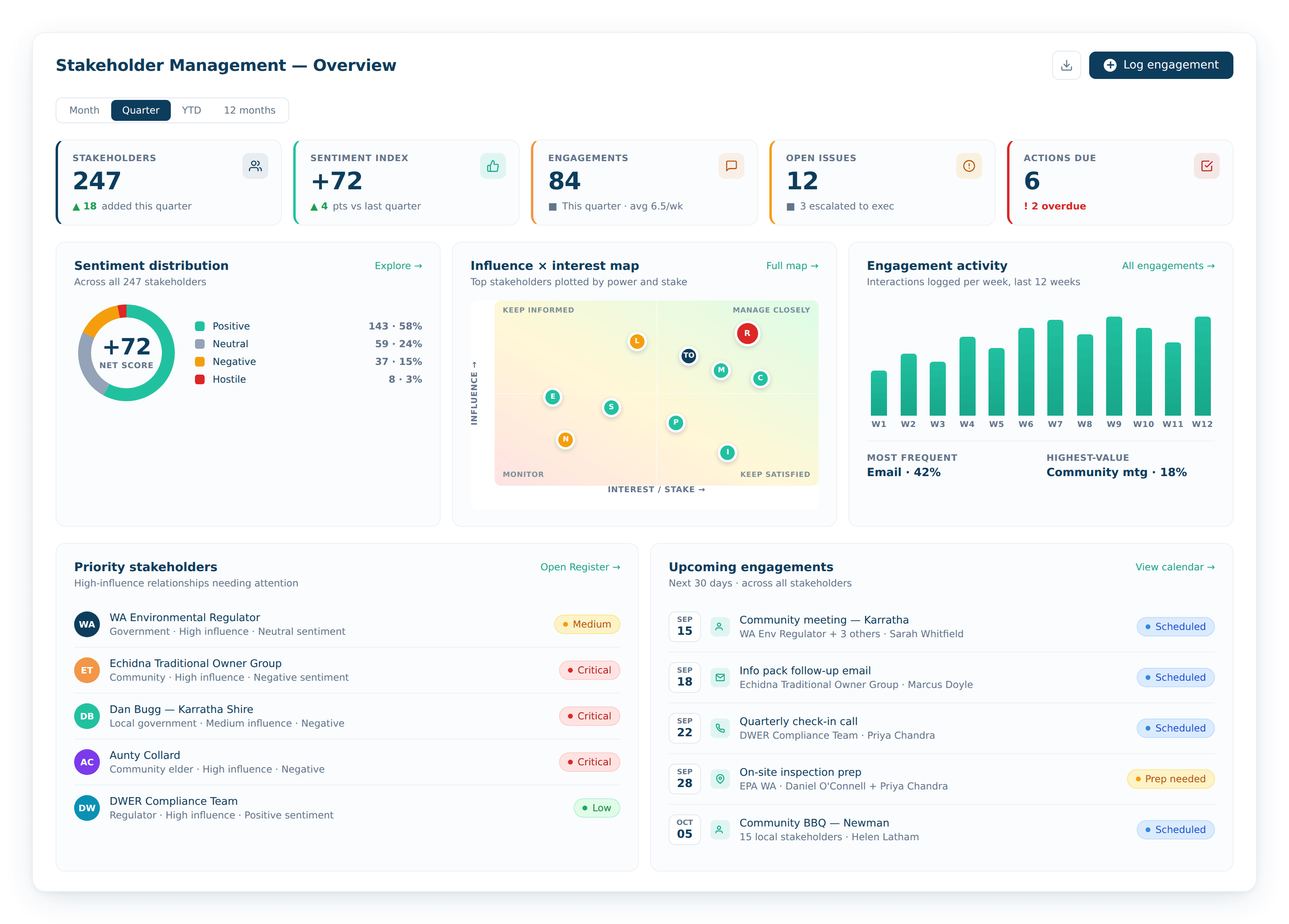Click the phone icon for Quarterly check-in call

[x=720, y=728]
